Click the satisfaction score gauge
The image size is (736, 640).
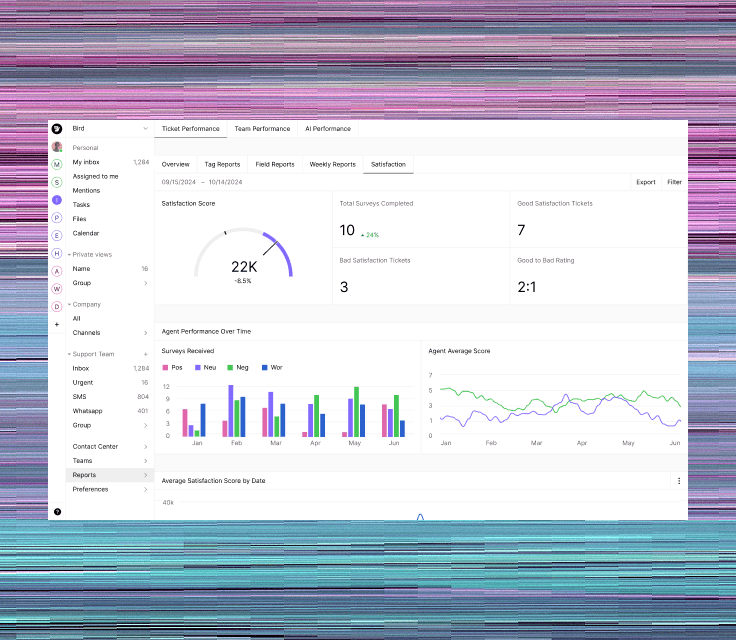click(x=244, y=253)
